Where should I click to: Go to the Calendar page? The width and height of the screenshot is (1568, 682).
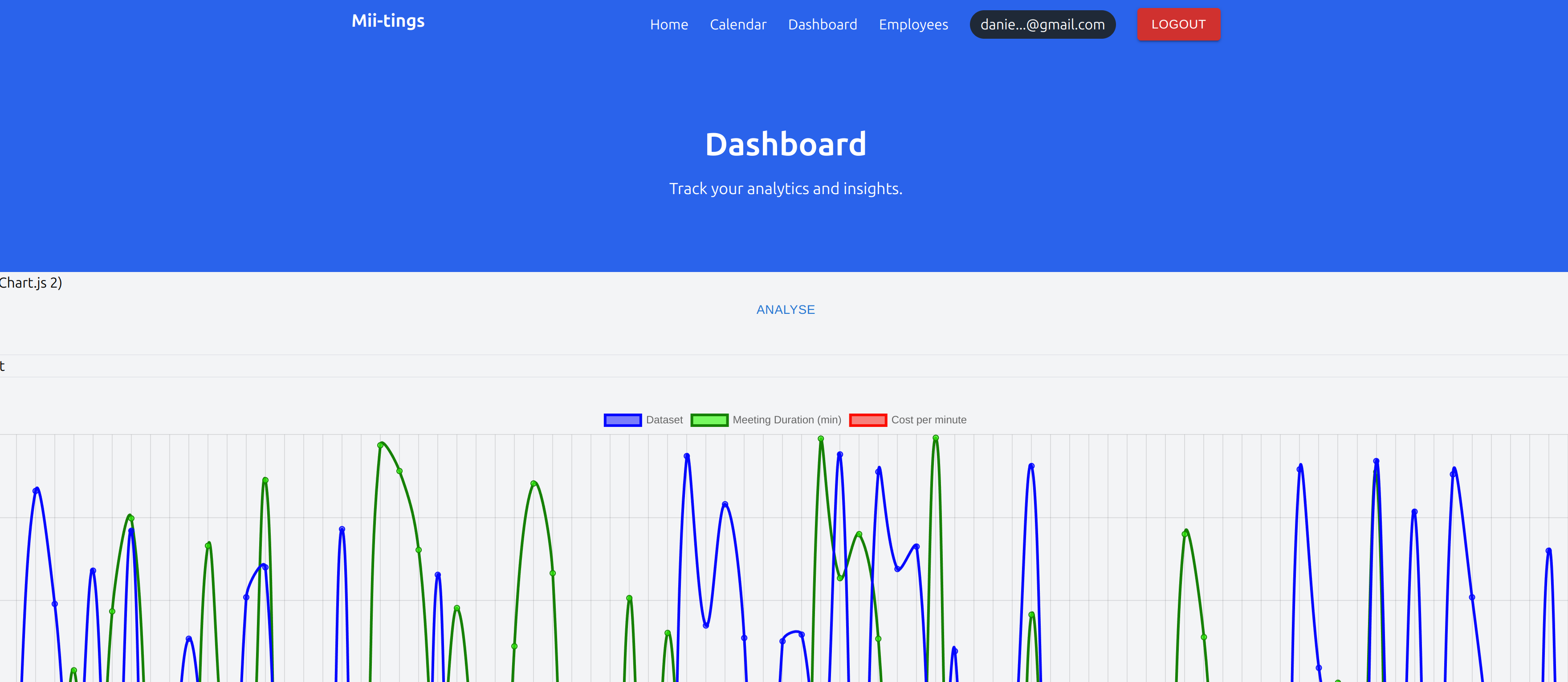pyautogui.click(x=738, y=25)
